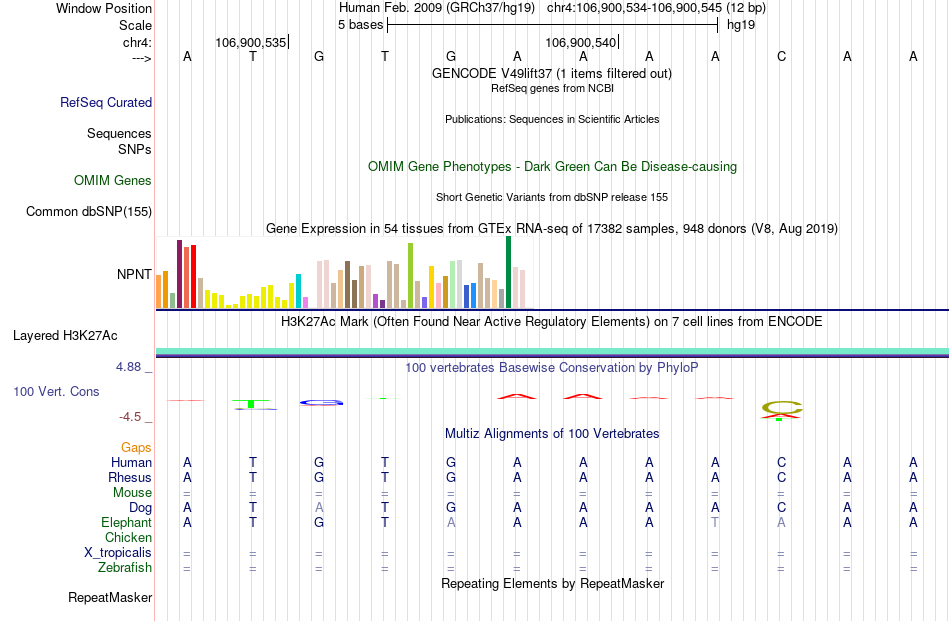Click the chr4: base position label
950x621 pixels.
coord(138,42)
